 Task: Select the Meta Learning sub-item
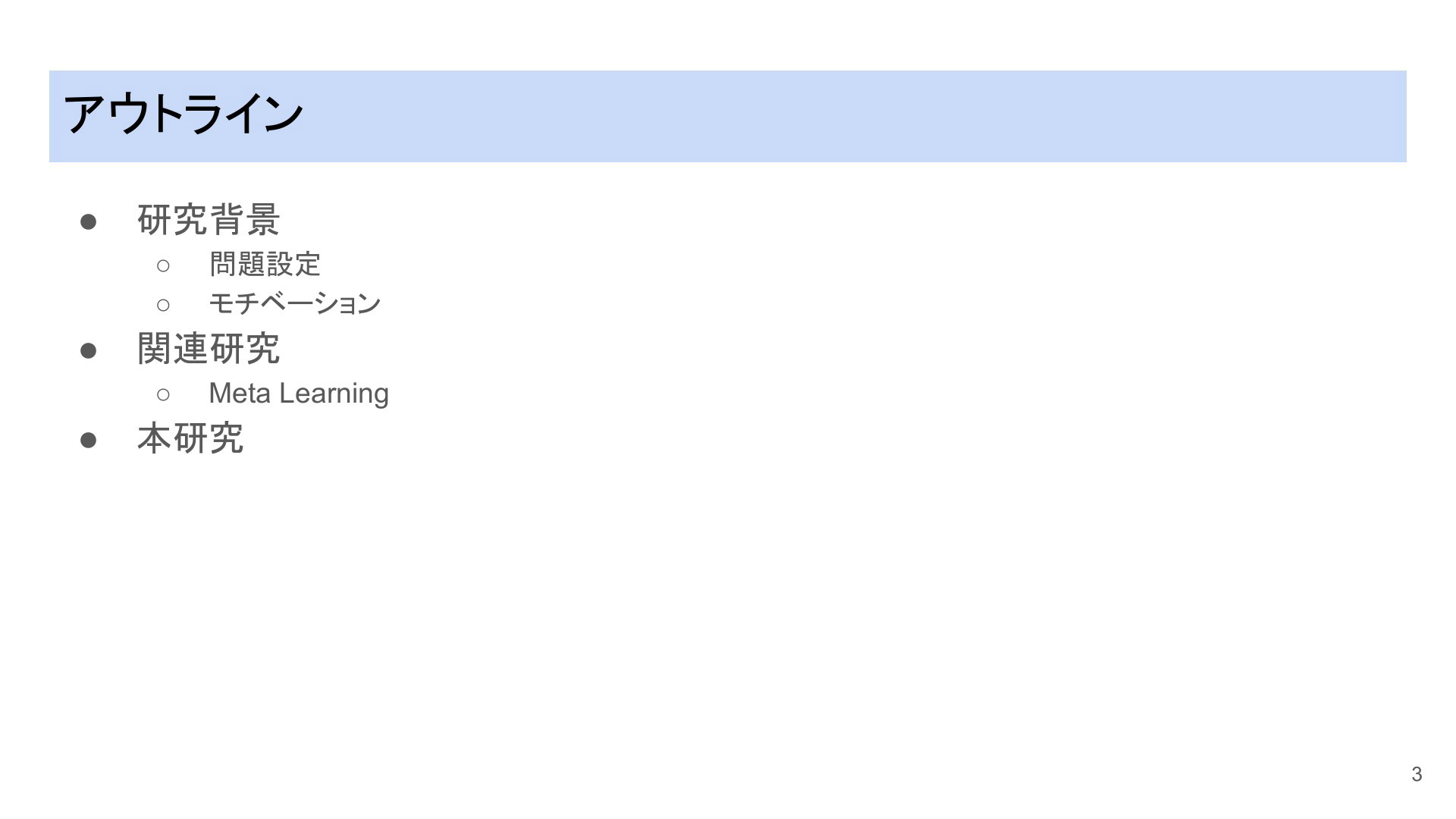tap(299, 394)
